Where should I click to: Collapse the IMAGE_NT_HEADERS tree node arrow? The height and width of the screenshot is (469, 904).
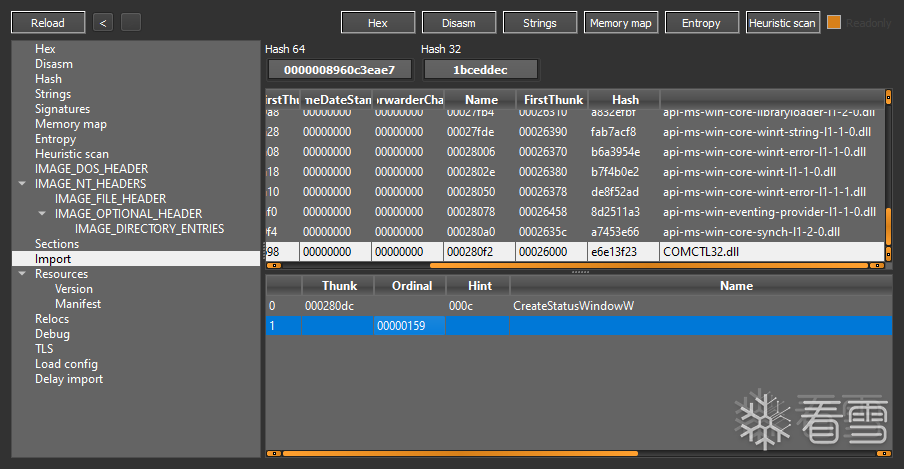(x=22, y=183)
